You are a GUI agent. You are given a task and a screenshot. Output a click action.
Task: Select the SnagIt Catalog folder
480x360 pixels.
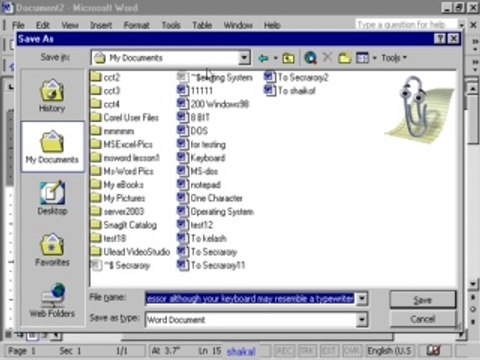pos(124,225)
